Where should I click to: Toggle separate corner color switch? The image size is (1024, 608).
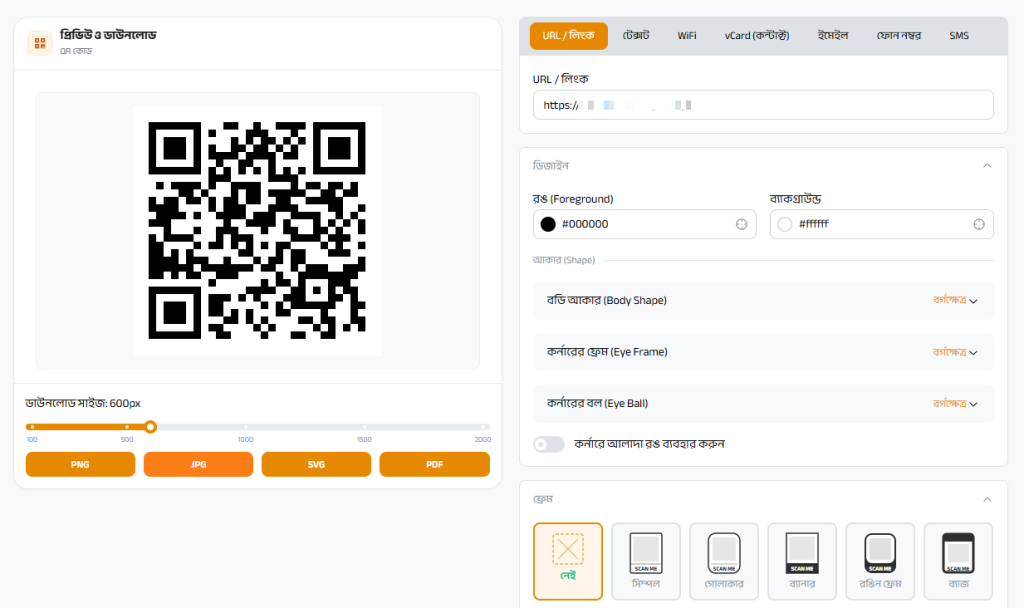pos(549,444)
